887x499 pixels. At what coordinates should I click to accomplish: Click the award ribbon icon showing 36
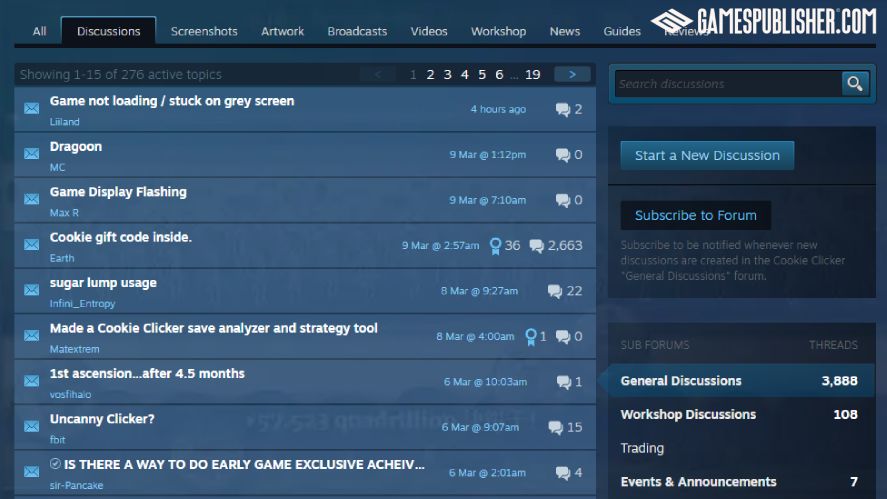point(495,246)
